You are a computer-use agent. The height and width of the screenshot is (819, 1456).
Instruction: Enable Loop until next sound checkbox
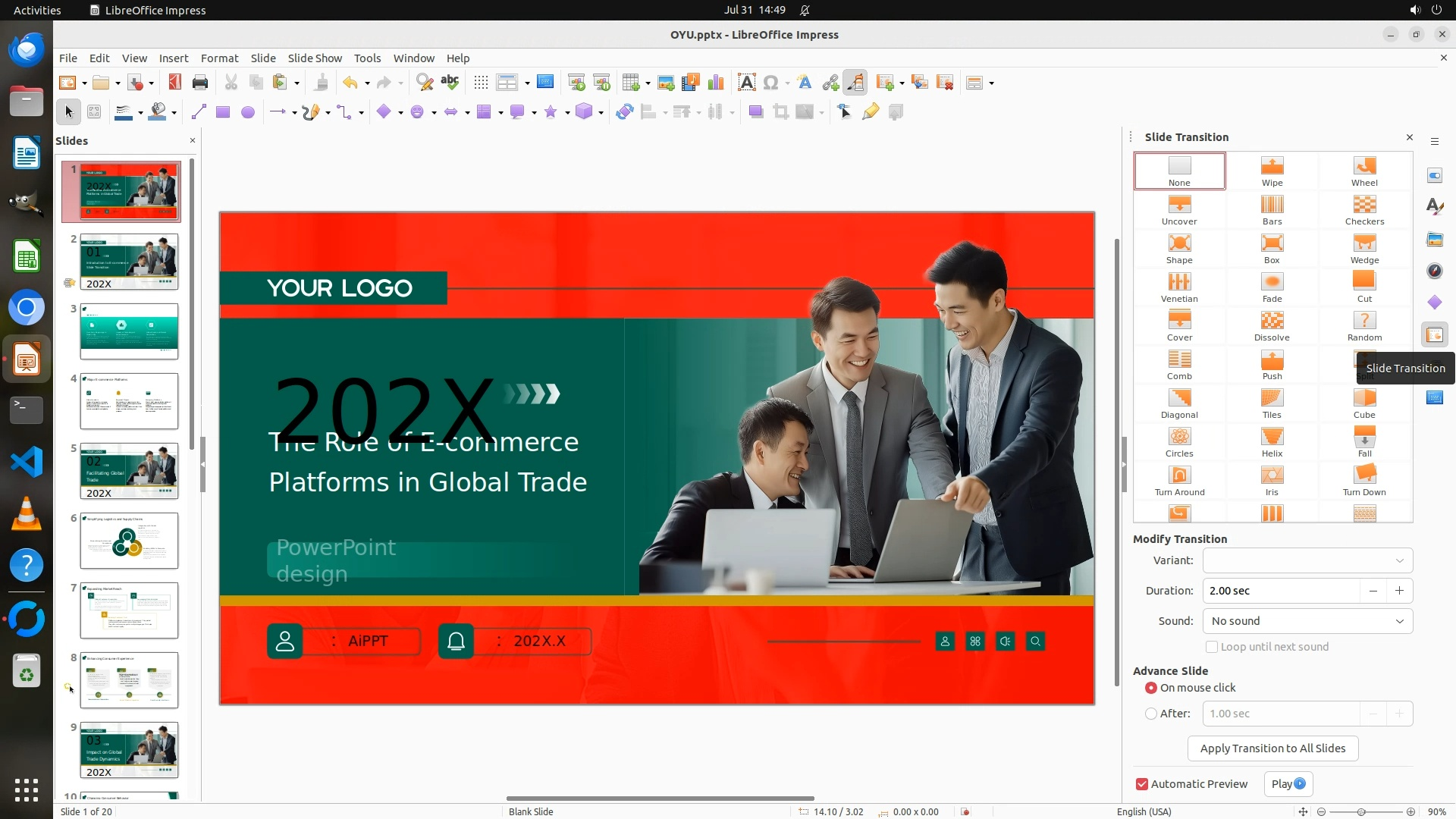coord(1212,647)
